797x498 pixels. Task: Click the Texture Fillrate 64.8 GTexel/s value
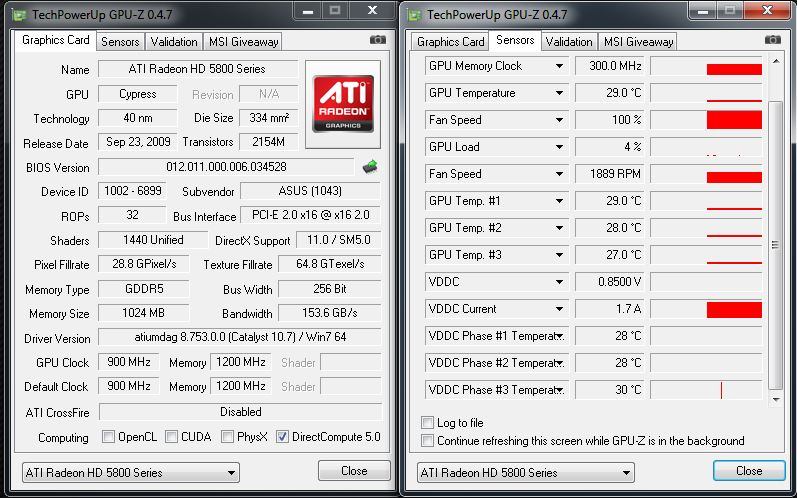[329, 264]
